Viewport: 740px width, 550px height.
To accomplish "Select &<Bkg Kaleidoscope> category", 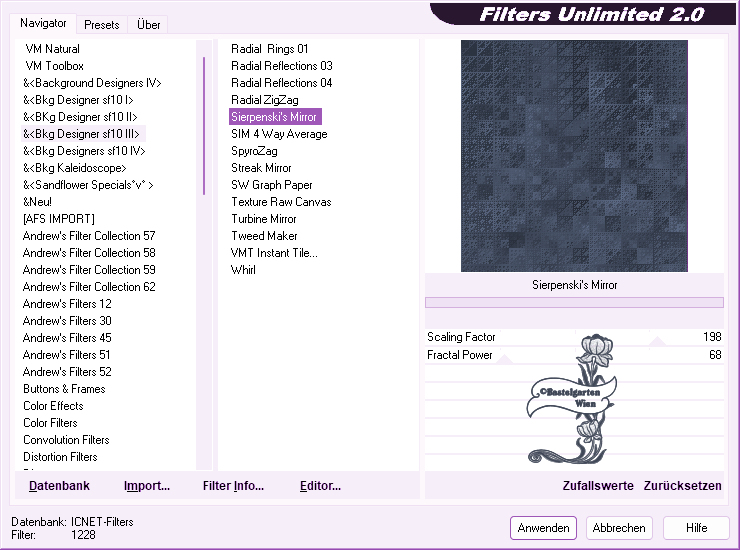I will click(x=75, y=168).
